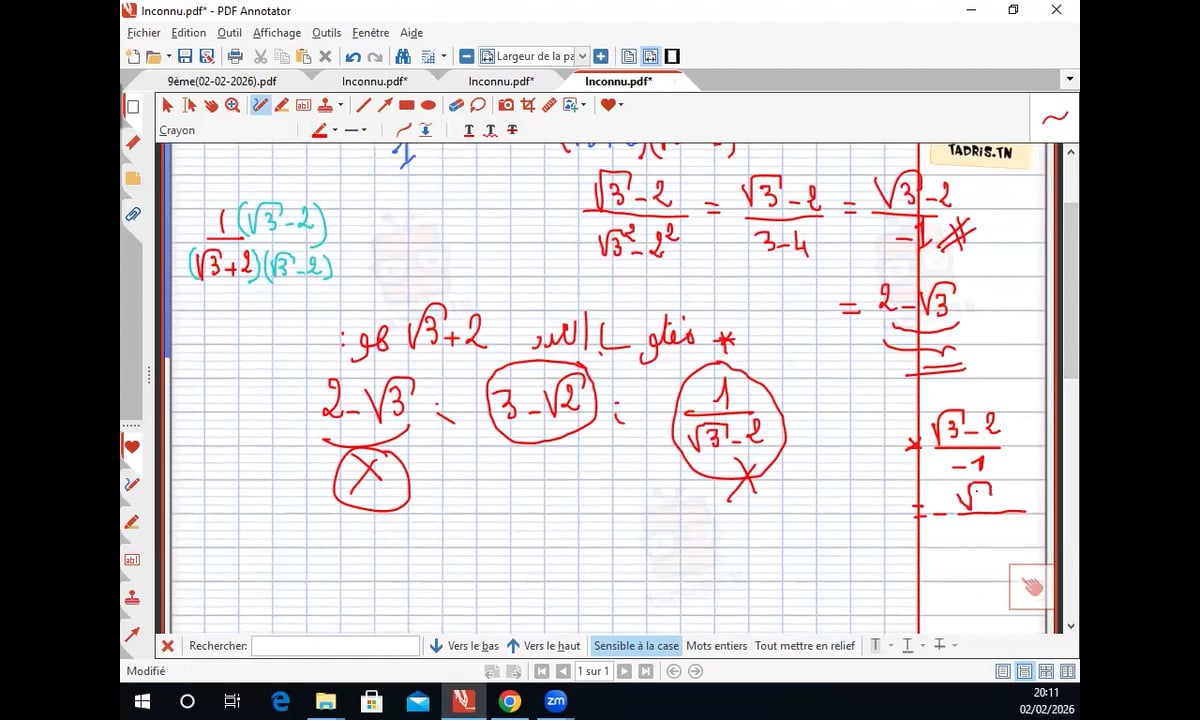Viewport: 1200px width, 720px height.
Task: Open the zoom level 'Largeur de la page' dropdown
Action: (x=583, y=57)
